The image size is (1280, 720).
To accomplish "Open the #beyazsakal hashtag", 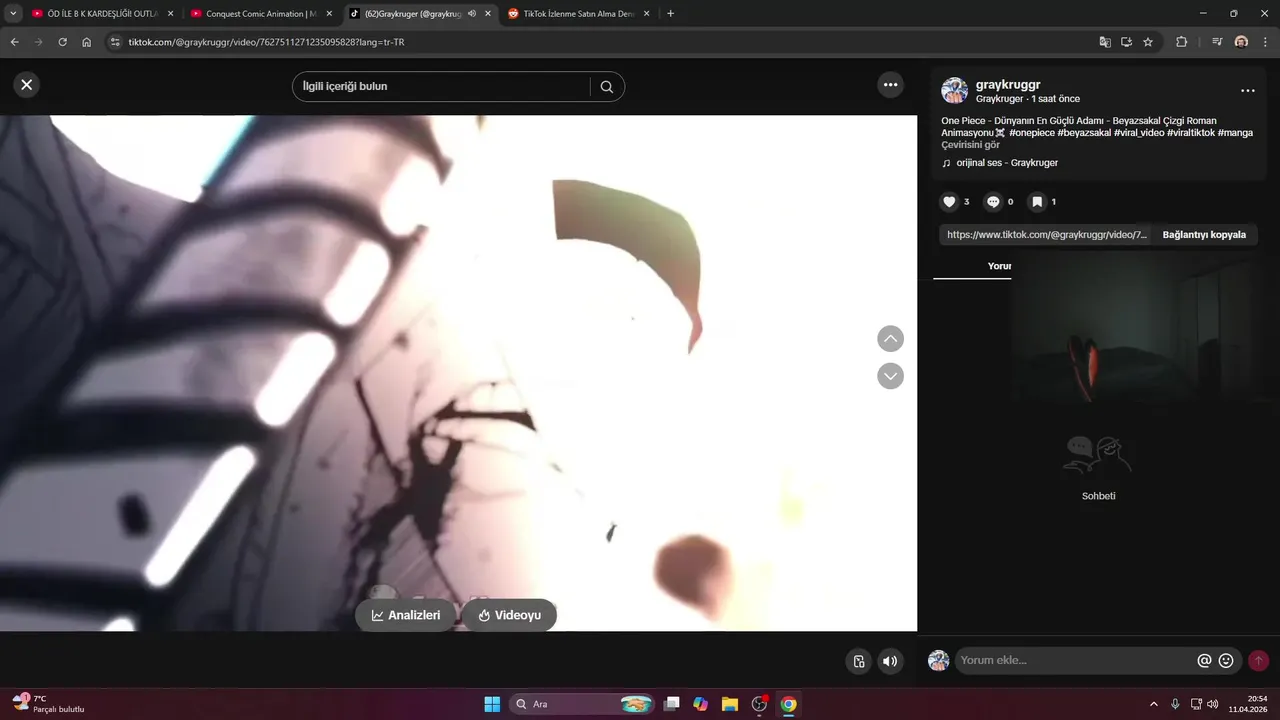I will tap(1084, 133).
